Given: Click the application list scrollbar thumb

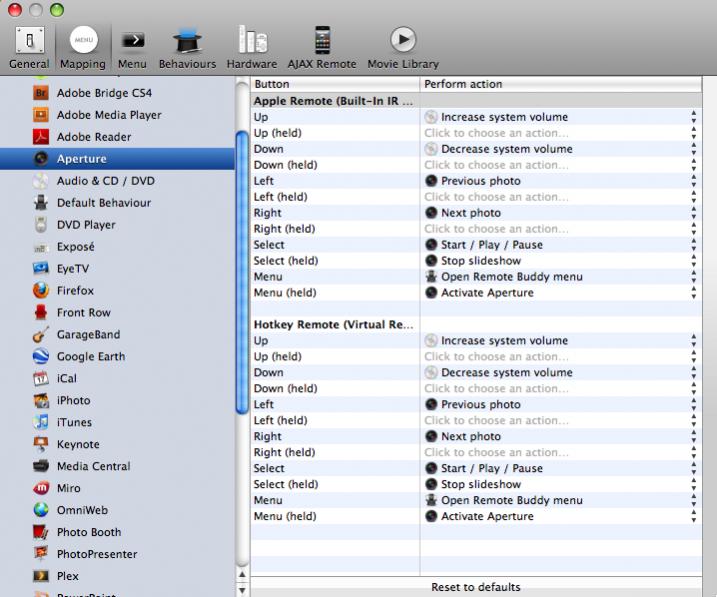Looking at the screenshot, I should [x=242, y=272].
